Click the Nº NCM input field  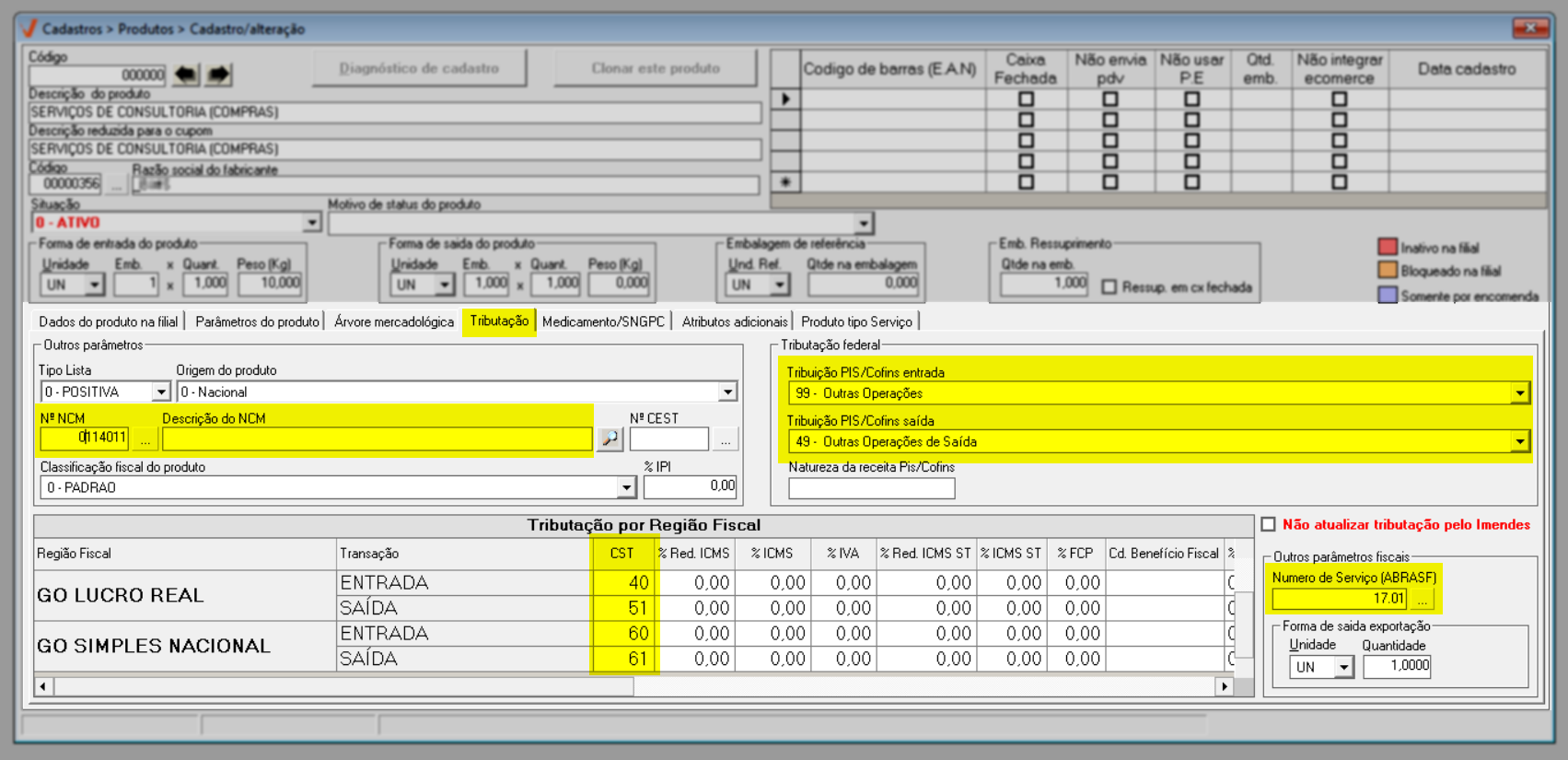(85, 438)
